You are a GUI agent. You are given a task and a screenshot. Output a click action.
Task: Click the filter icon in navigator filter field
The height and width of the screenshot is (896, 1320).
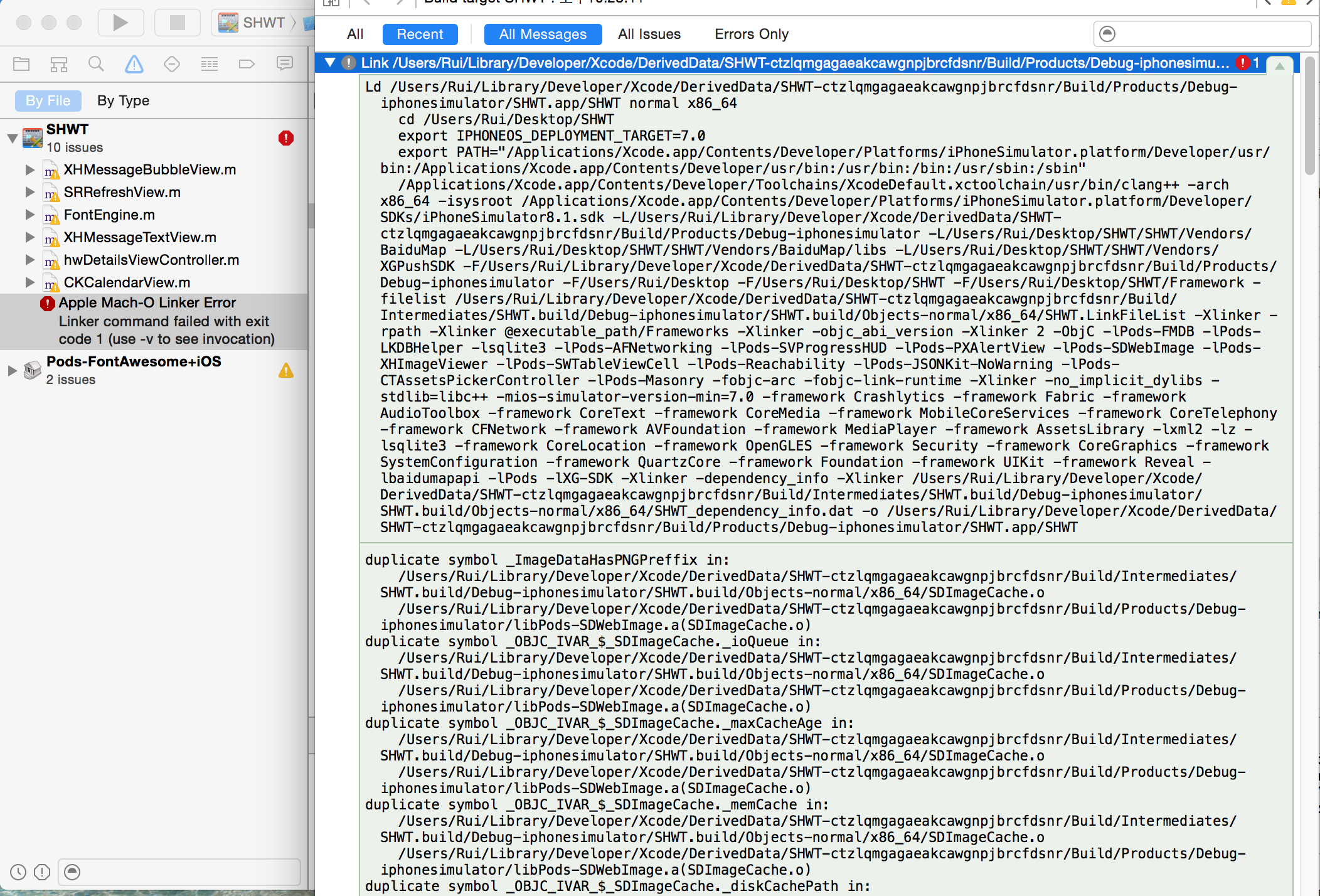coord(72,872)
